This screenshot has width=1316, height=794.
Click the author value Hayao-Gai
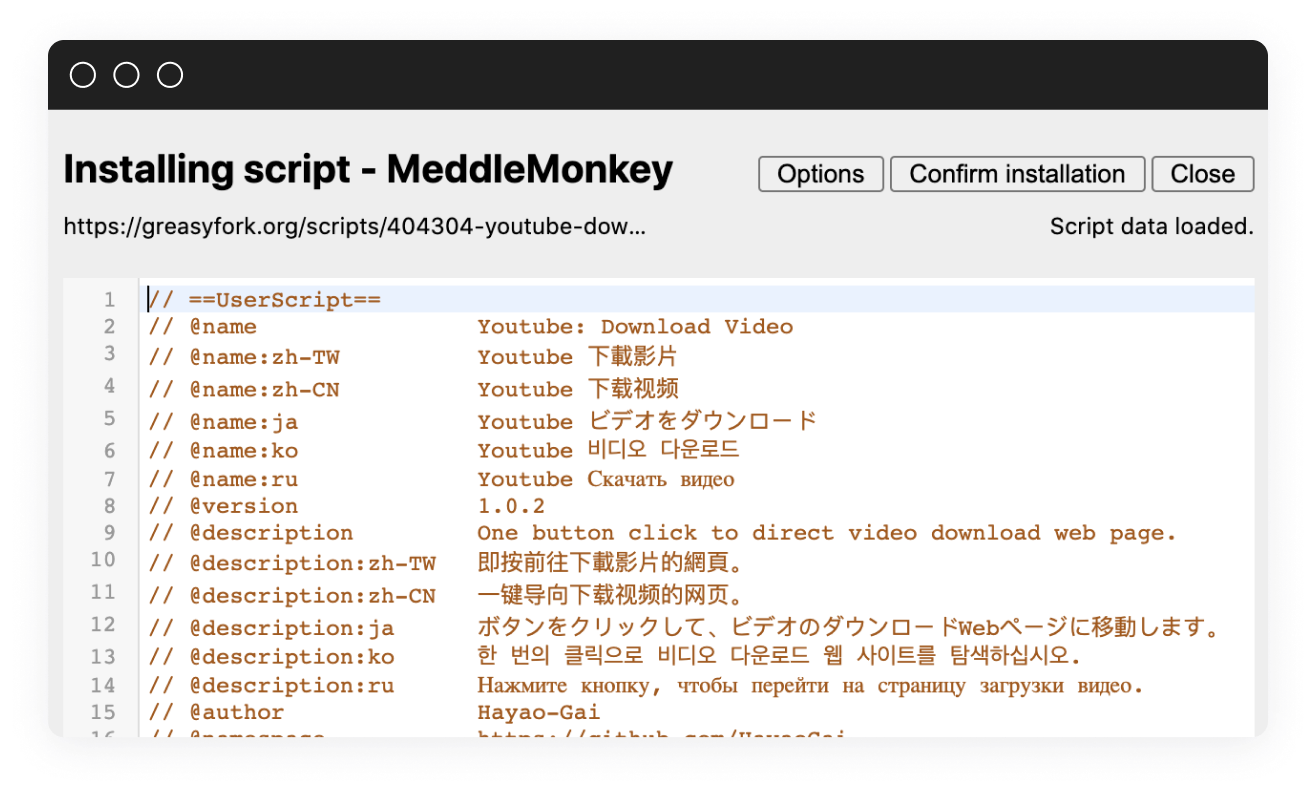(539, 713)
